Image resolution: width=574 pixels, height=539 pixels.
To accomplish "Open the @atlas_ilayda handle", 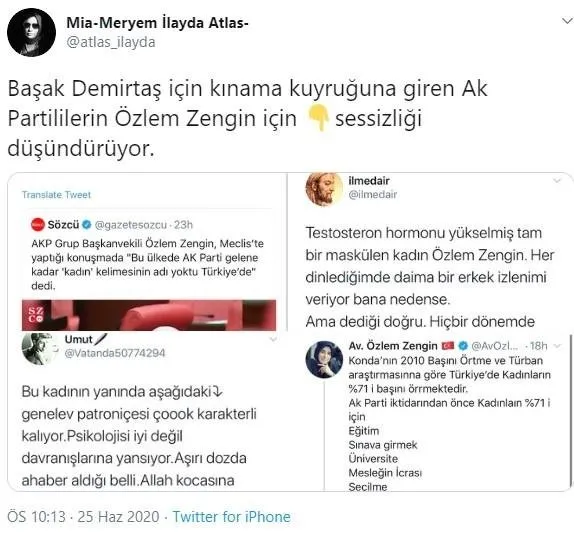I will [x=111, y=42].
